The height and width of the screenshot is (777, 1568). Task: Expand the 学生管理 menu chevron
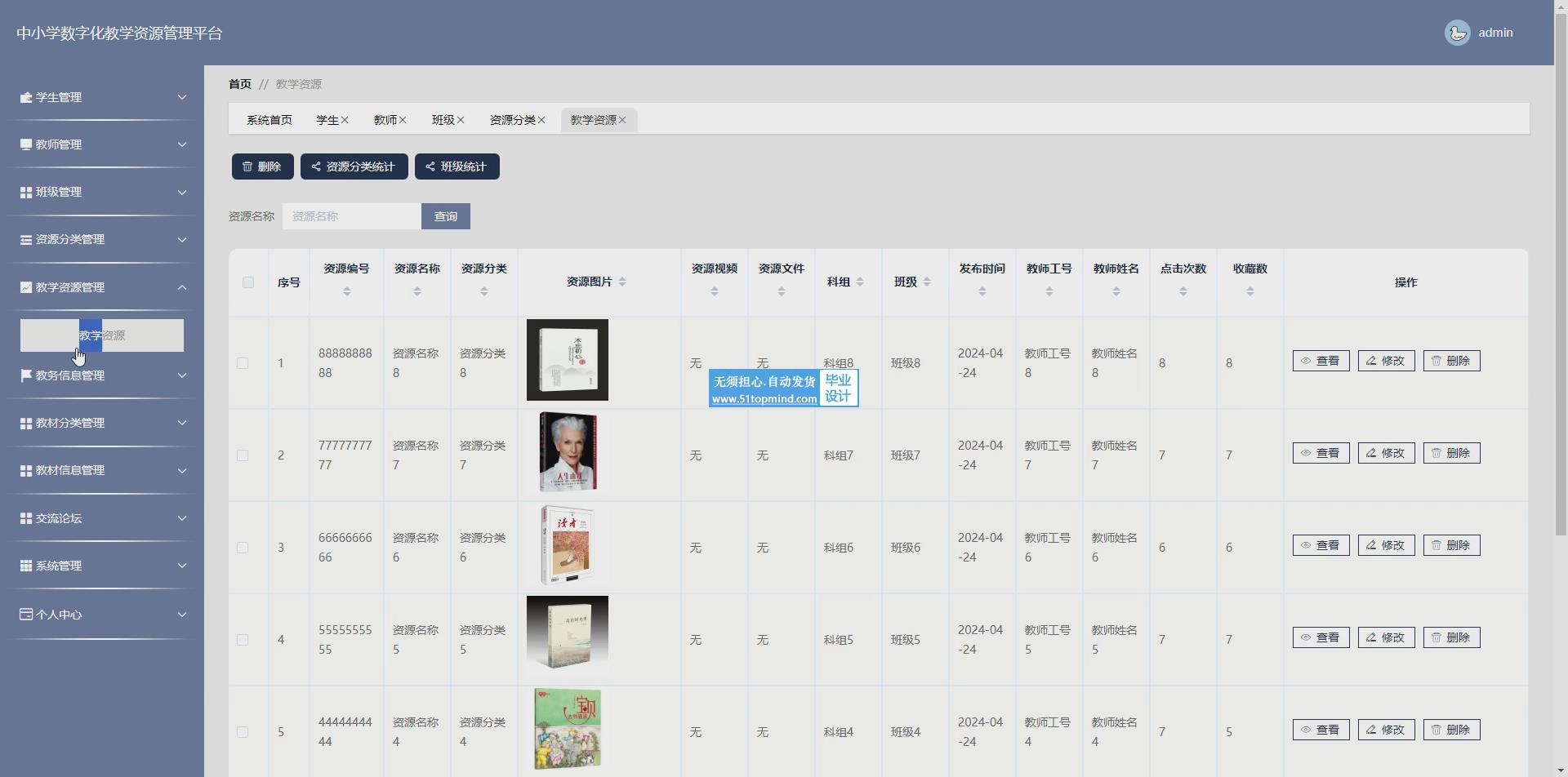182,97
